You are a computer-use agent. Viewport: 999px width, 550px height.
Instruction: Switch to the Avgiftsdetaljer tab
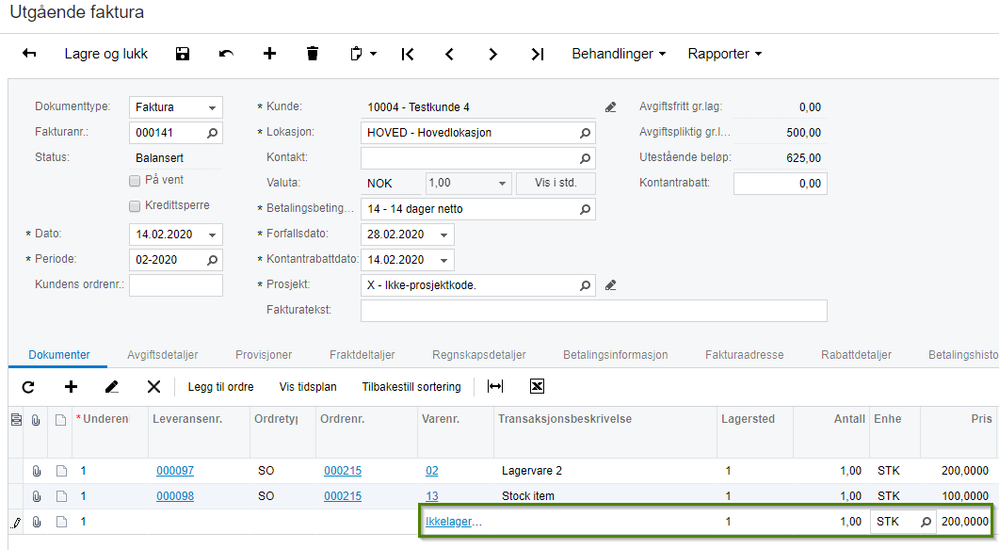click(x=162, y=355)
